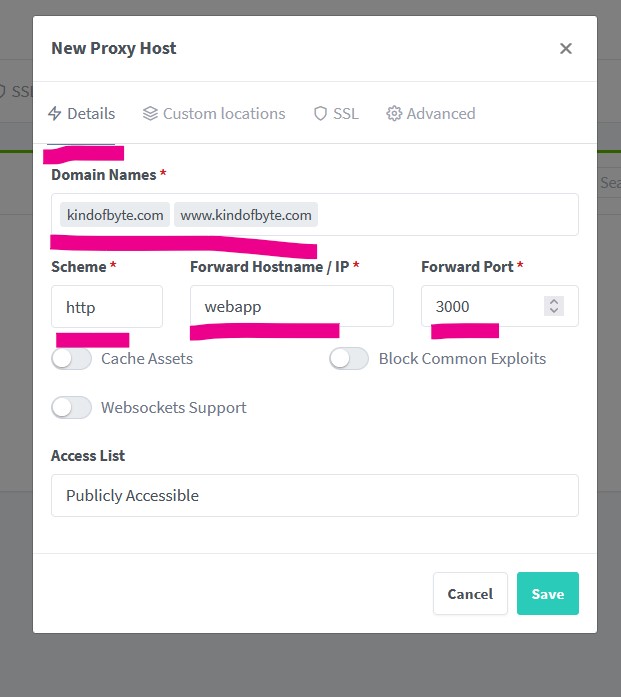Click the shield icon beside SSL
Viewport: 621px width, 697px height.
(x=321, y=114)
